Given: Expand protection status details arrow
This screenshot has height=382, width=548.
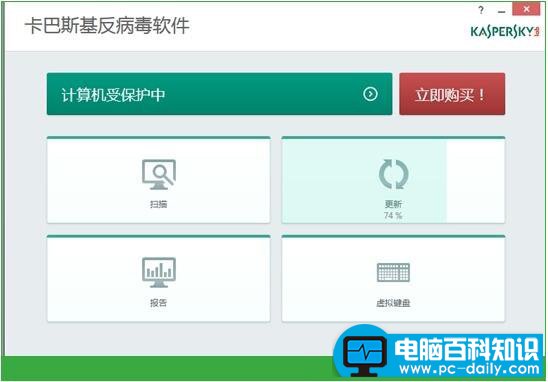Looking at the screenshot, I should coord(370,94).
